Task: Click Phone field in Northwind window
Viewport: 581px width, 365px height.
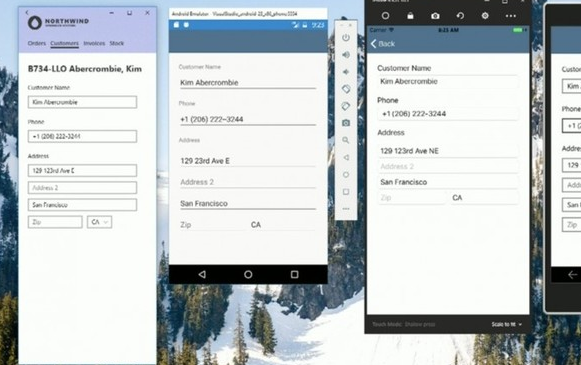Action: [82, 136]
